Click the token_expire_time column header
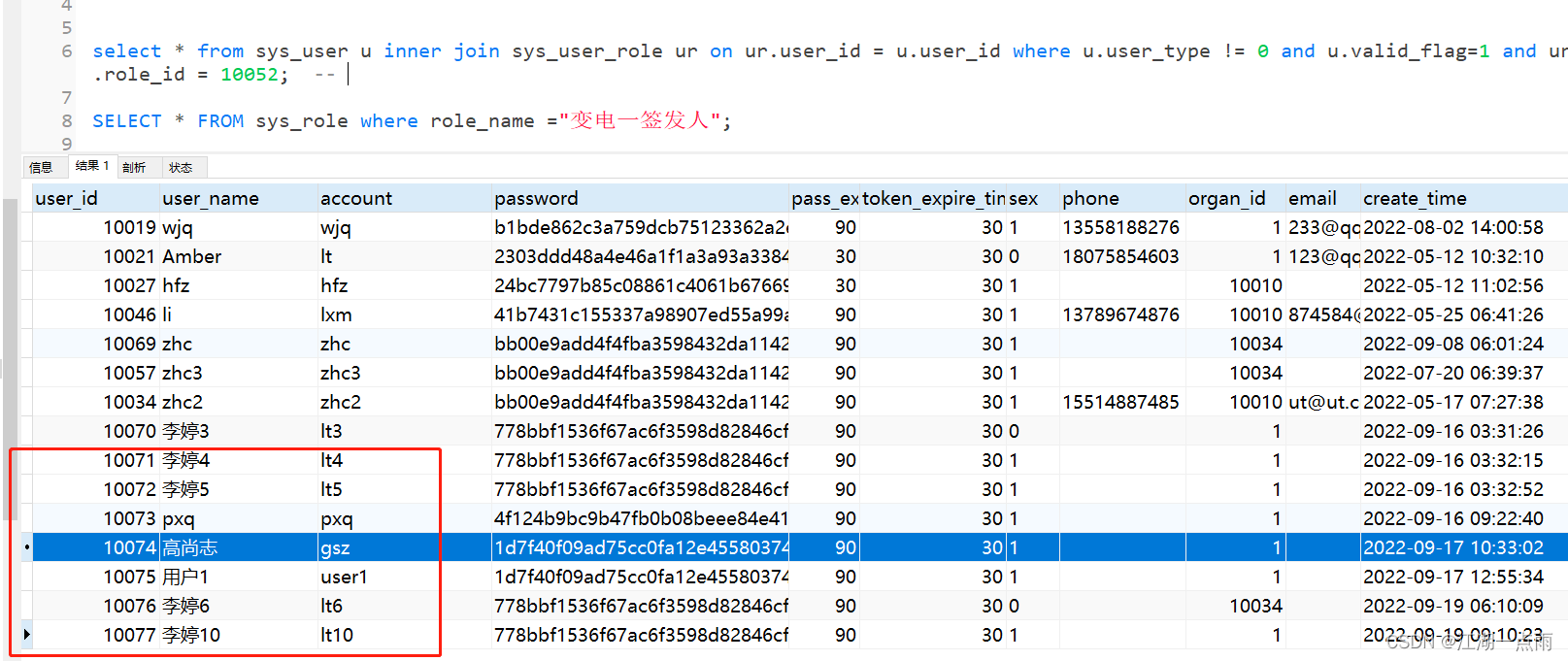Image resolution: width=1568 pixels, height=661 pixels. point(932,198)
